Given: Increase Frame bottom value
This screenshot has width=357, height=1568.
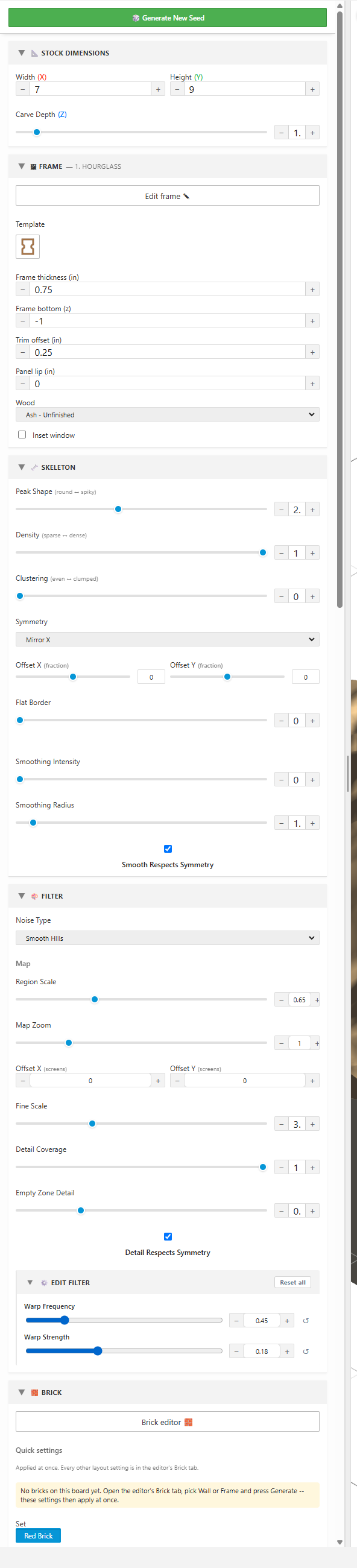Looking at the screenshot, I should coord(312,321).
